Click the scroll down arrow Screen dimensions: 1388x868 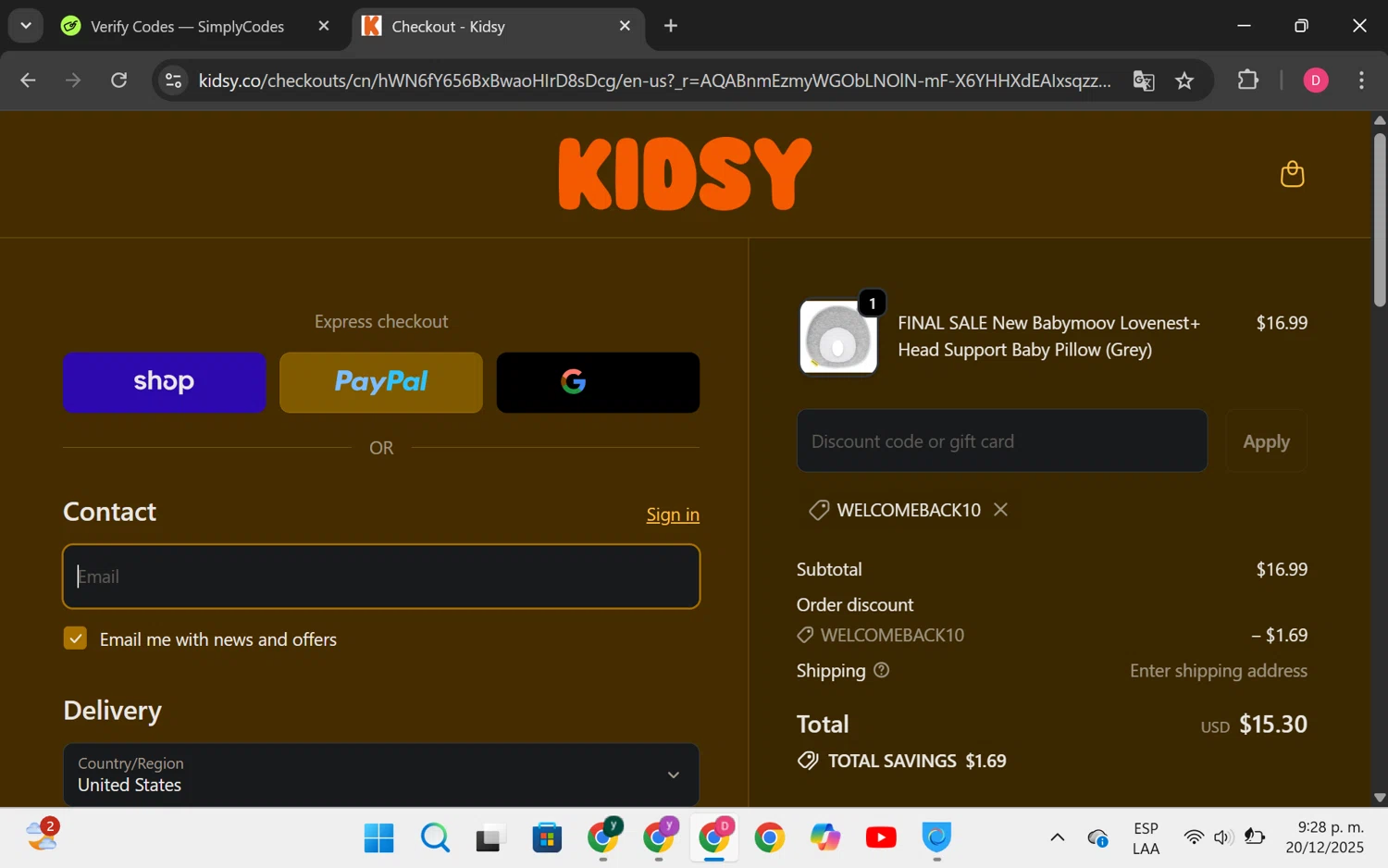(x=1380, y=798)
